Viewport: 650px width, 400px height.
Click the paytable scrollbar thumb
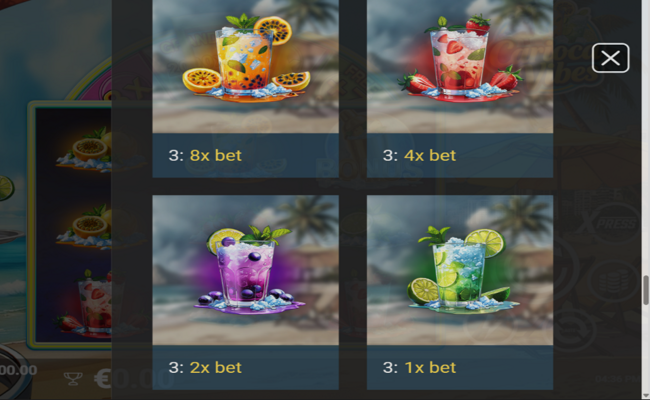click(x=645, y=290)
